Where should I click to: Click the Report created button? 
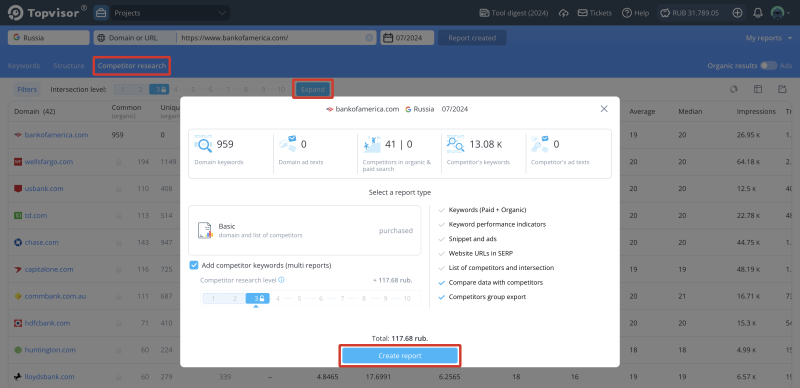[x=472, y=38]
